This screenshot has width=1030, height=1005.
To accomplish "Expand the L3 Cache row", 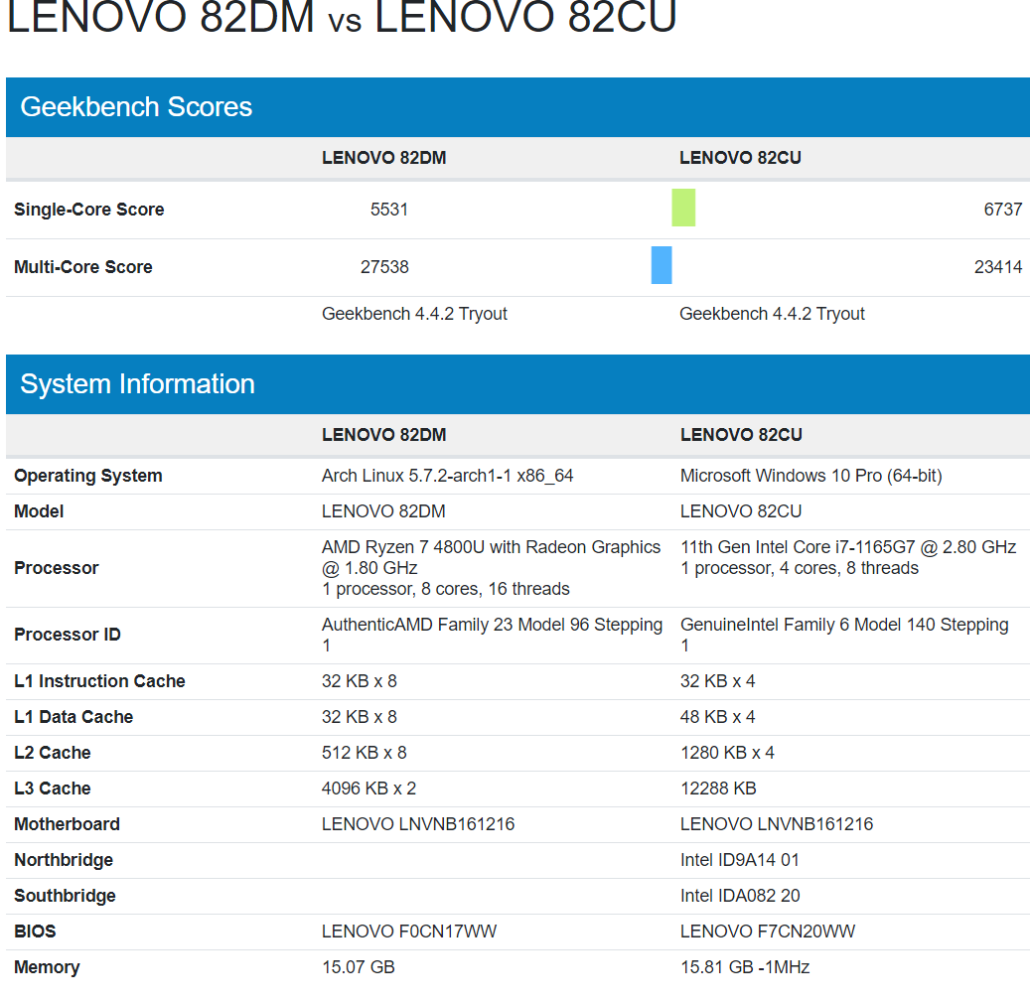I will point(45,788).
